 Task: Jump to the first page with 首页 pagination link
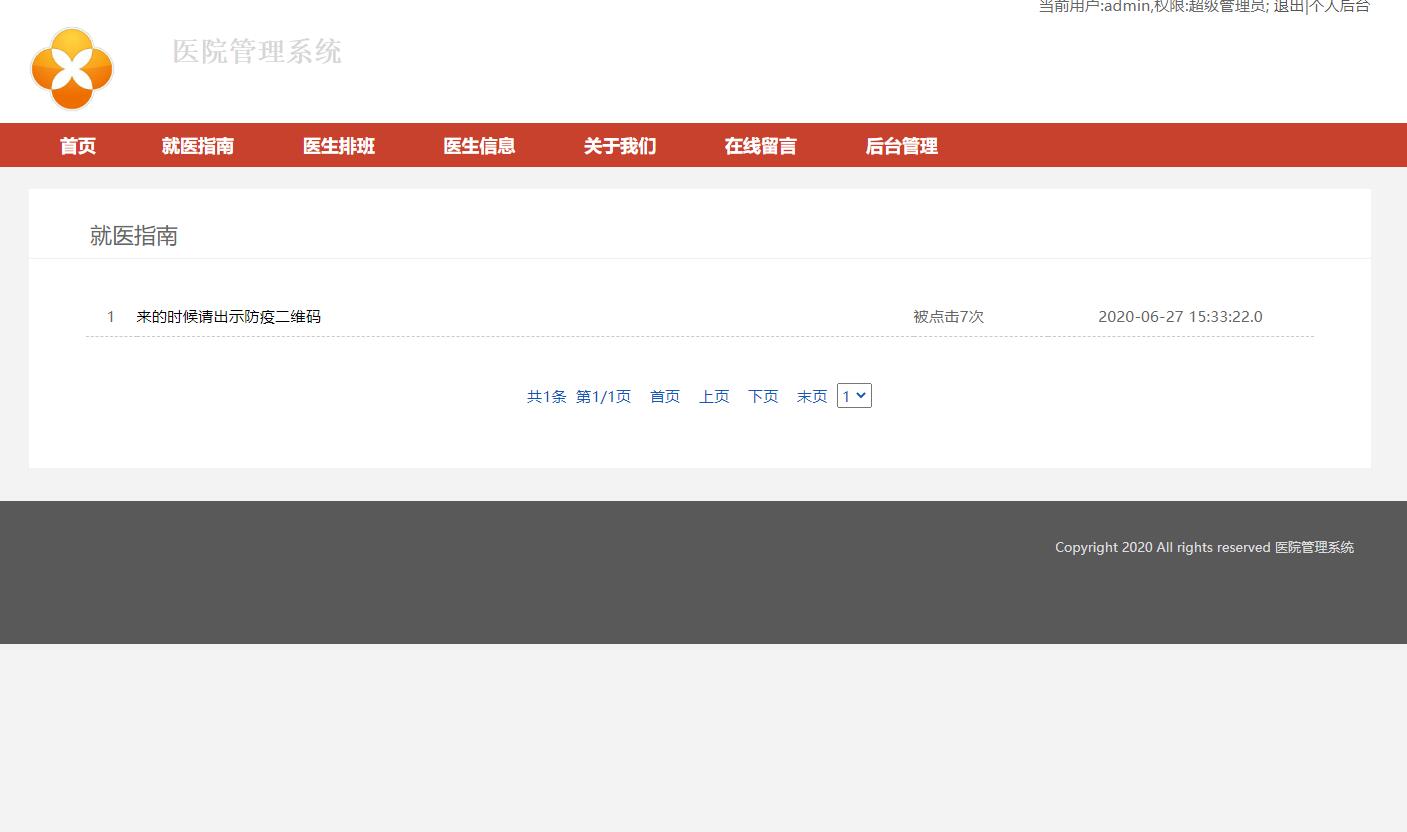[664, 396]
